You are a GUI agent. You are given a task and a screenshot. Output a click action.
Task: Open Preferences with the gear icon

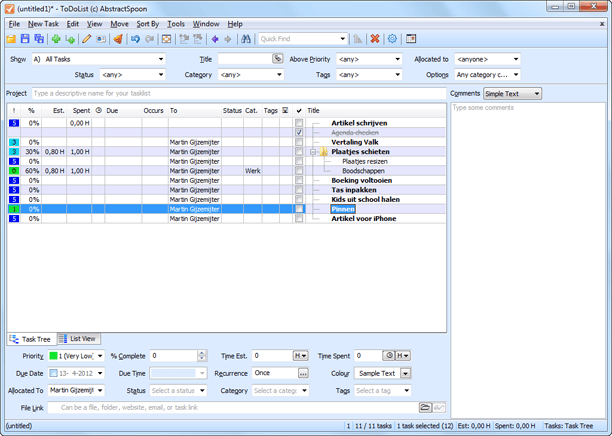click(392, 39)
